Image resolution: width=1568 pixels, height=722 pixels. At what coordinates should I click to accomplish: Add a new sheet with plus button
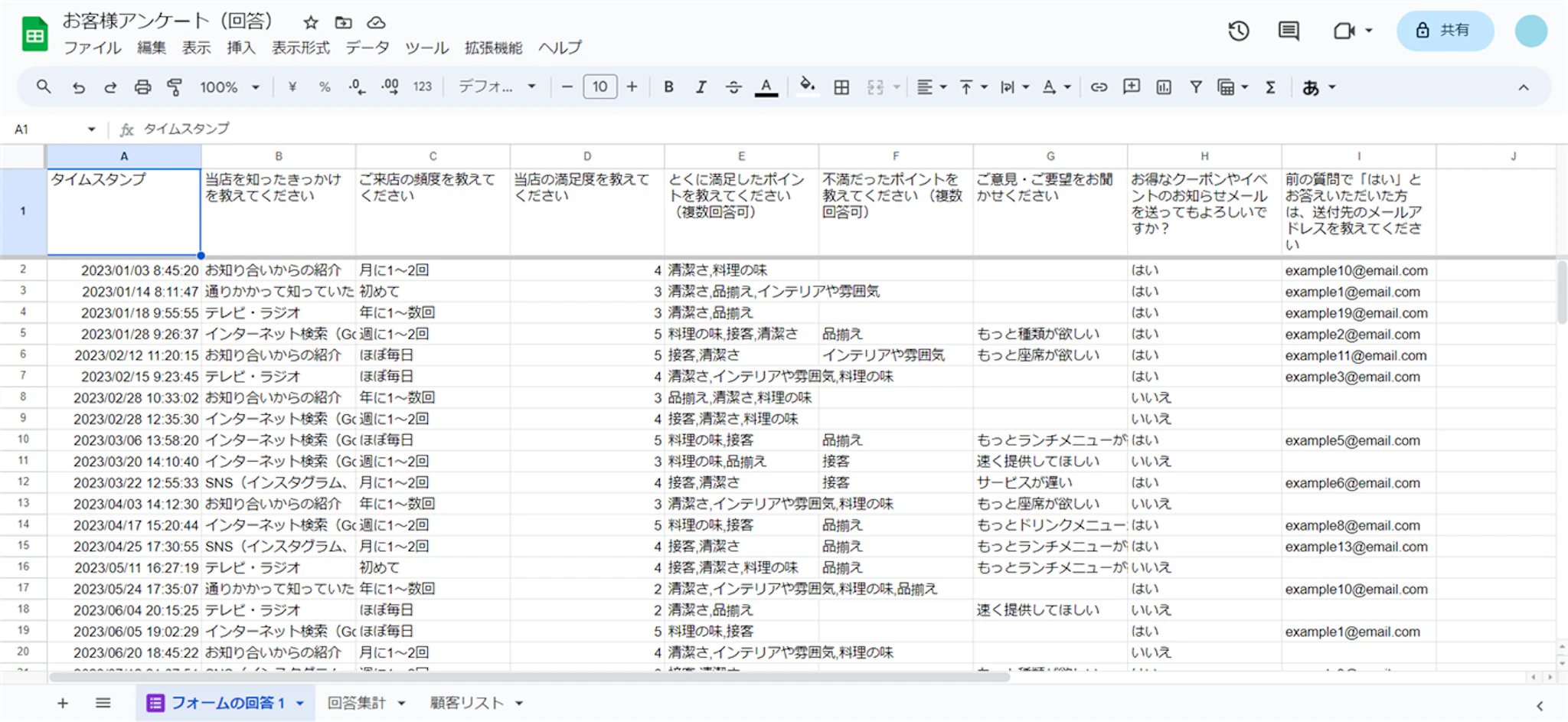63,703
